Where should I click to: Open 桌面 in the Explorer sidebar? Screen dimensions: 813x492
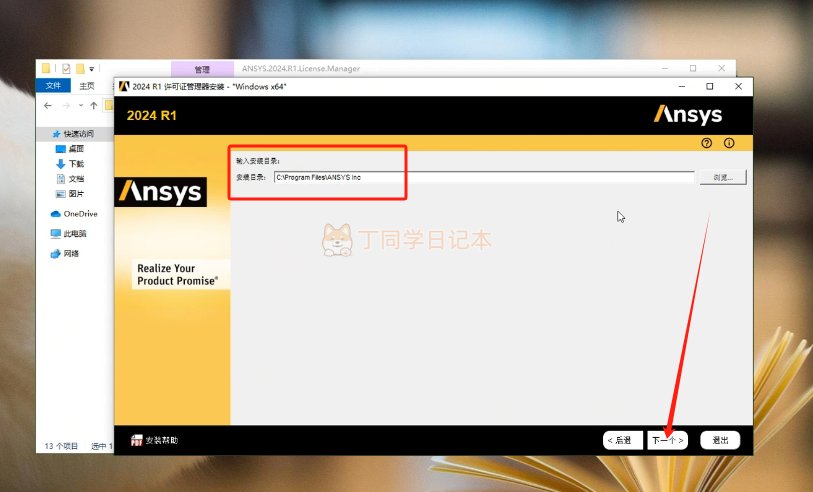tap(69, 149)
